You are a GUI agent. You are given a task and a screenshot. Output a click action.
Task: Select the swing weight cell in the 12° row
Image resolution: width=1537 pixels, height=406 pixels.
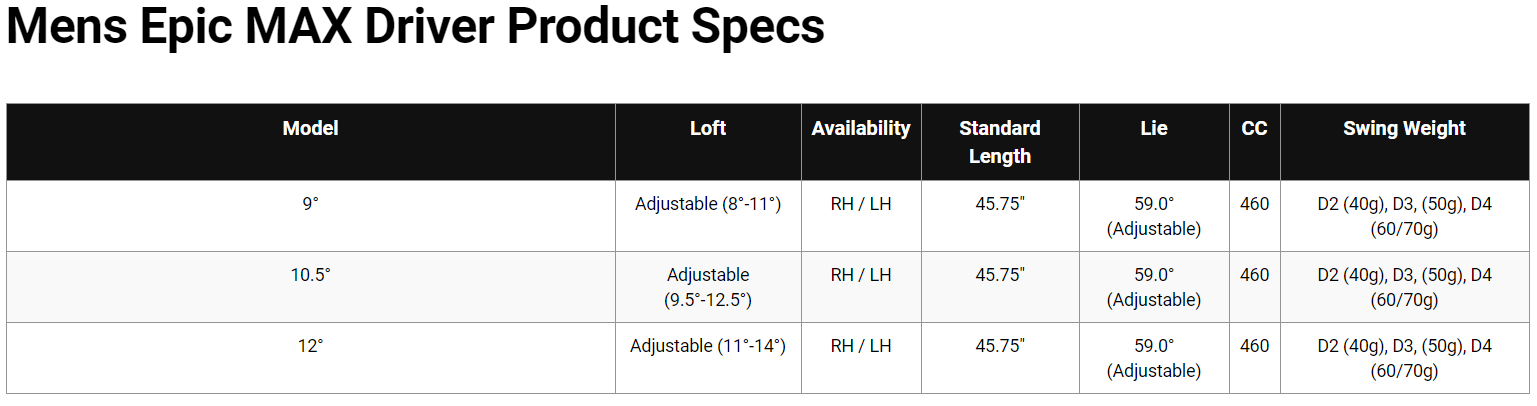(x=1404, y=358)
